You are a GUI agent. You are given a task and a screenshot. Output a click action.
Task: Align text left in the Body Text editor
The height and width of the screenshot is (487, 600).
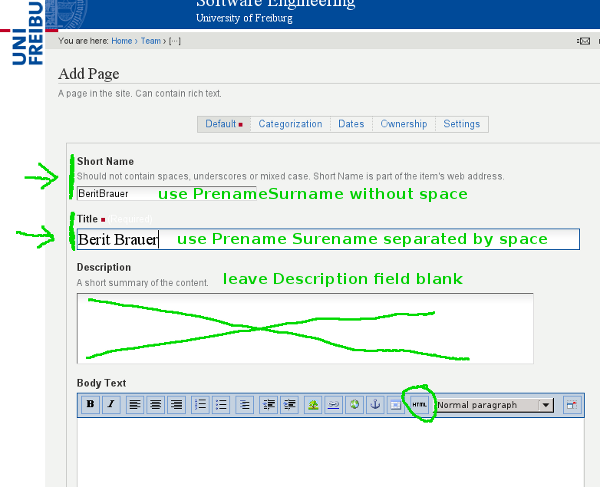coord(134,405)
